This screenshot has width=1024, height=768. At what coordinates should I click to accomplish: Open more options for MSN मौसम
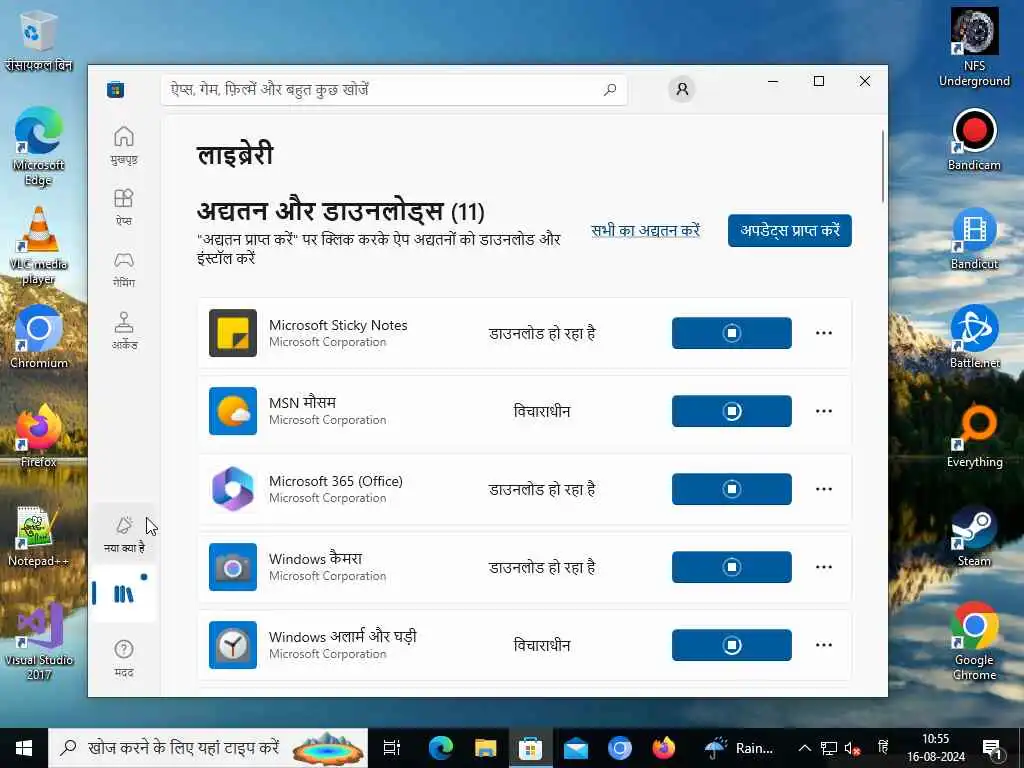[x=824, y=411]
